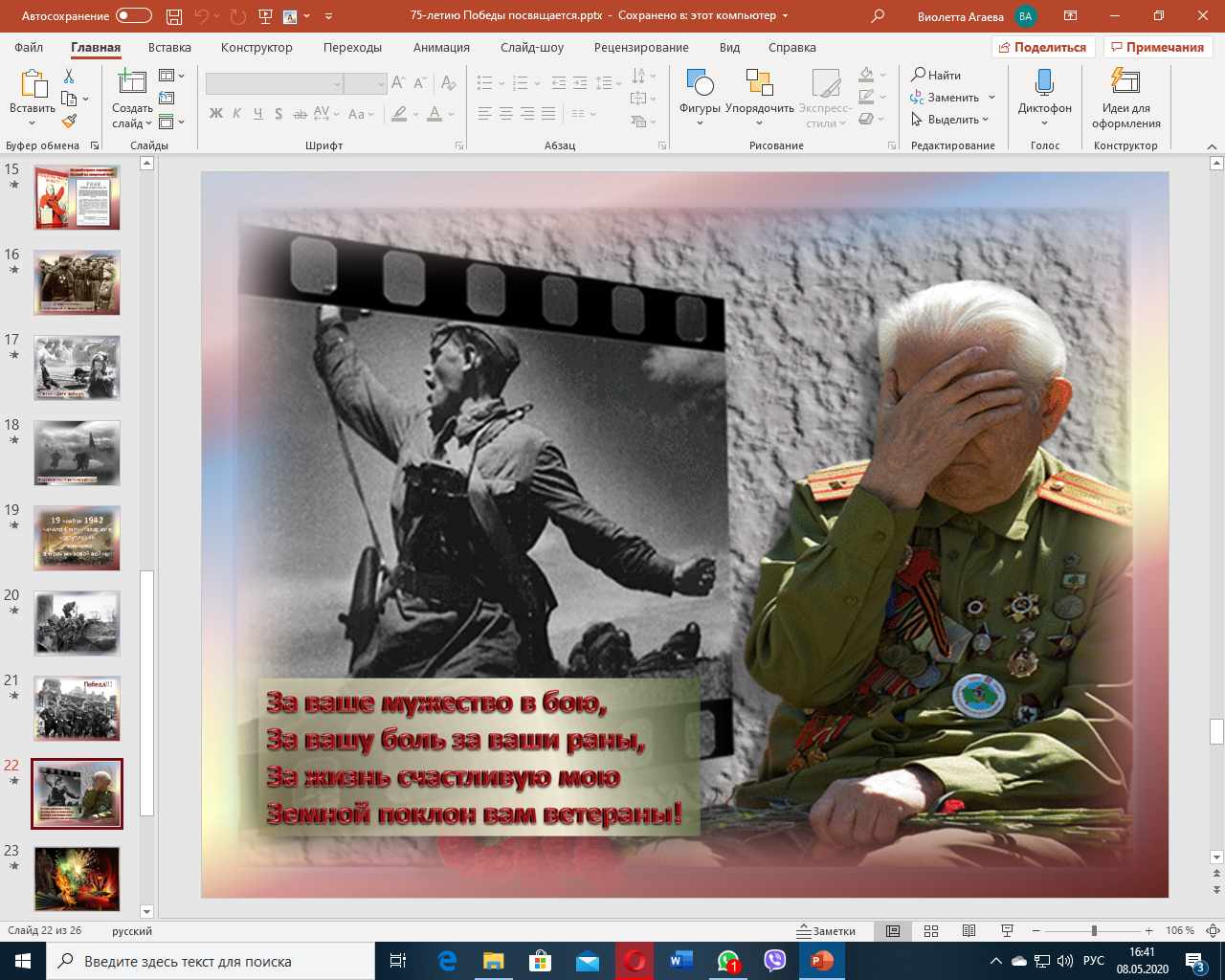The width and height of the screenshot is (1225, 980).
Task: Open the Arrange dropdown menu
Action: pos(759,107)
